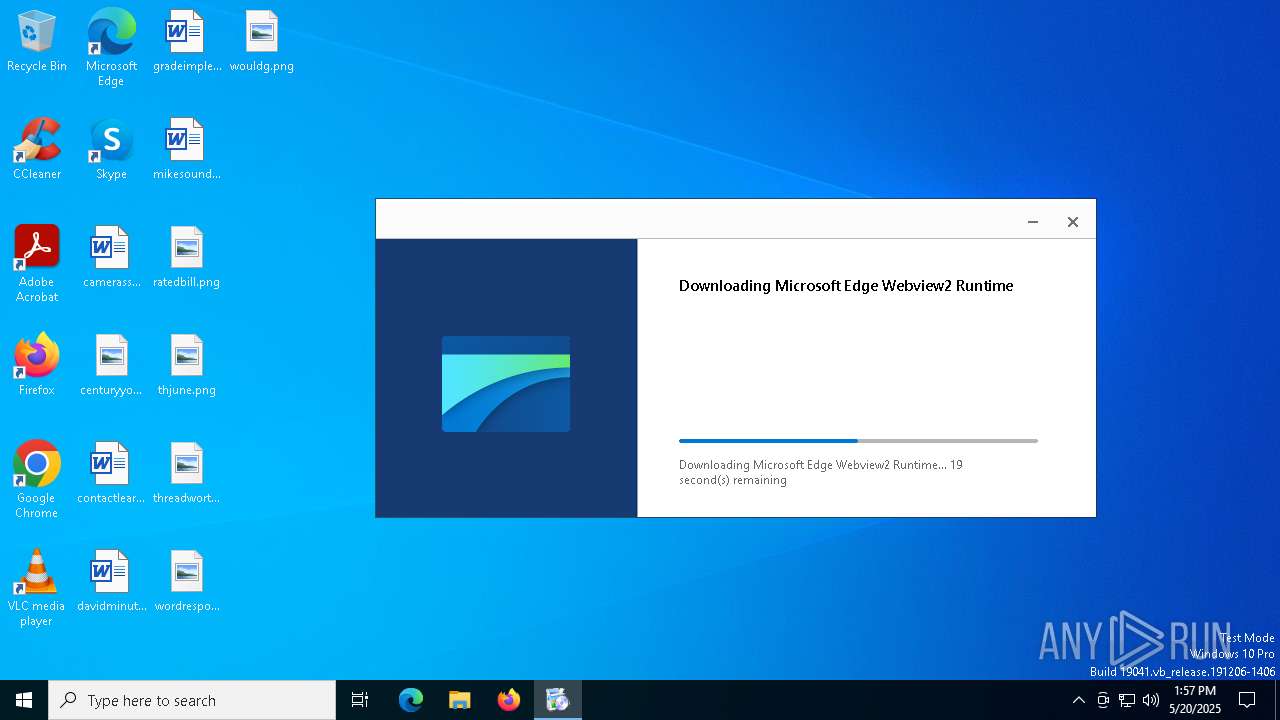
Task: Select the camerass... Word document
Action: point(111,258)
